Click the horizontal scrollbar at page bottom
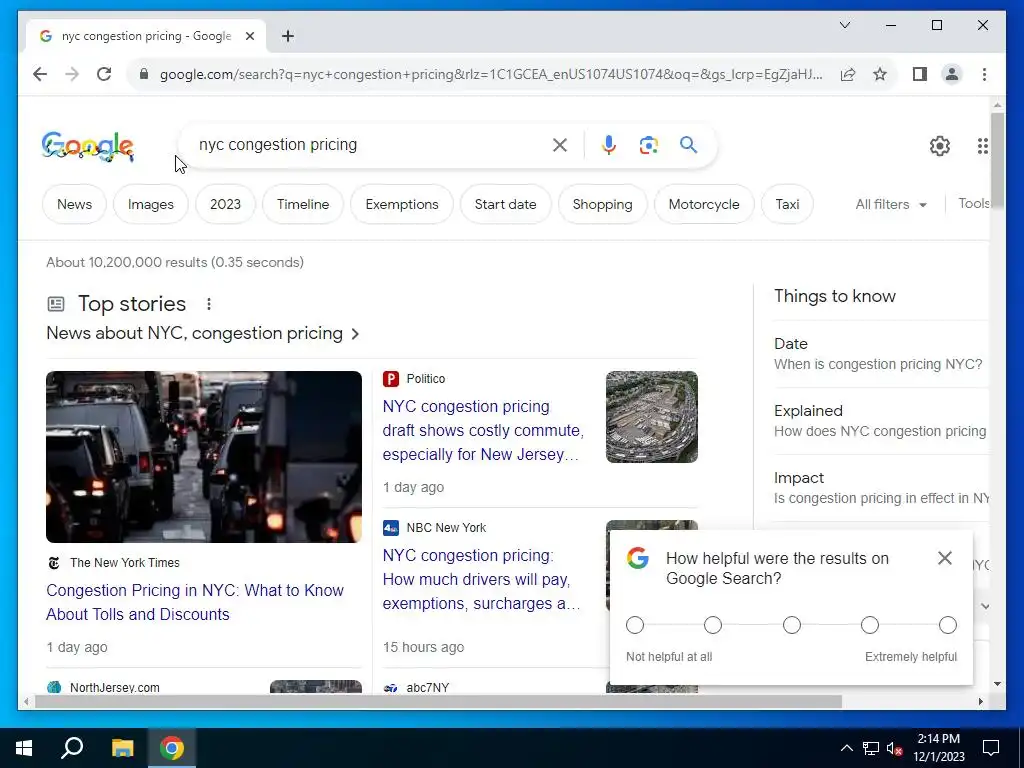This screenshot has width=1024, height=768. (438, 701)
